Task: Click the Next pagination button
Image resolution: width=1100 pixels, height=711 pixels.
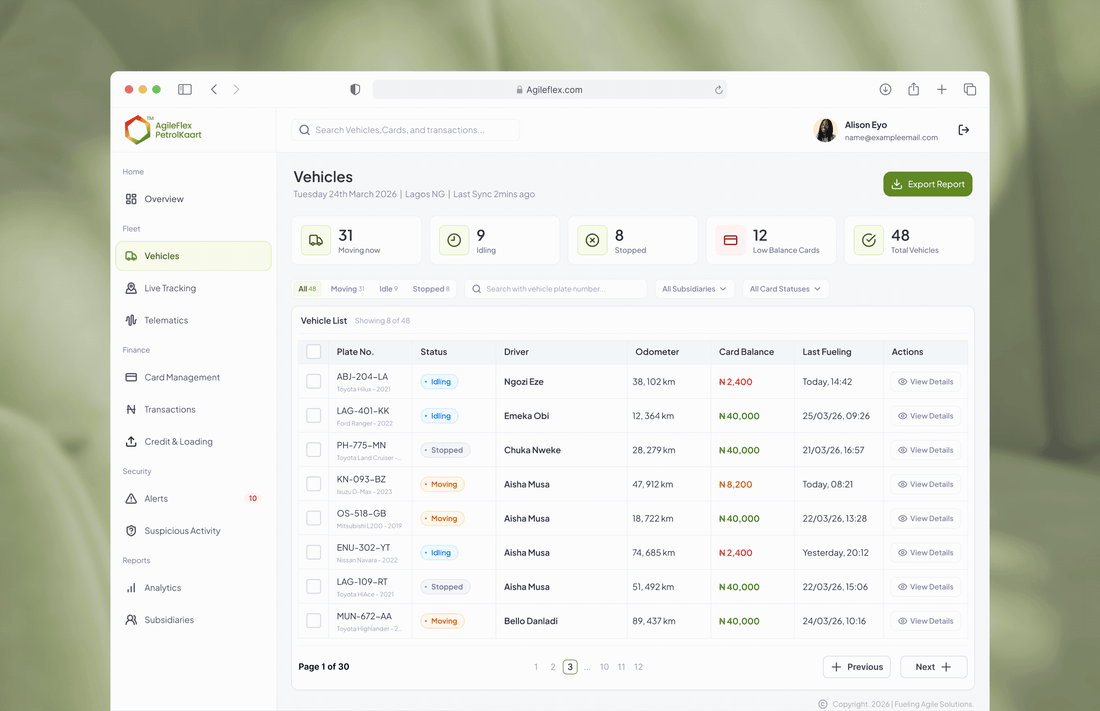Action: 933,667
